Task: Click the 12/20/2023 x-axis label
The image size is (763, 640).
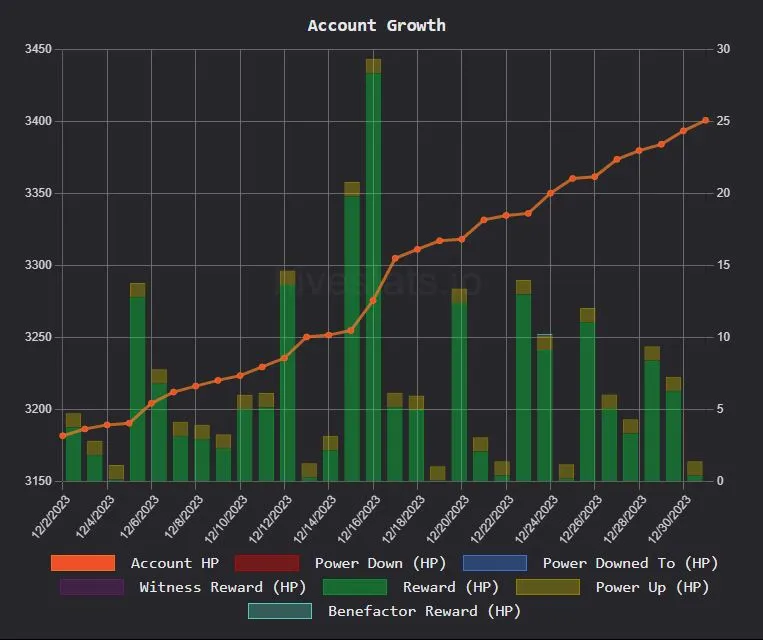Action: point(448,519)
